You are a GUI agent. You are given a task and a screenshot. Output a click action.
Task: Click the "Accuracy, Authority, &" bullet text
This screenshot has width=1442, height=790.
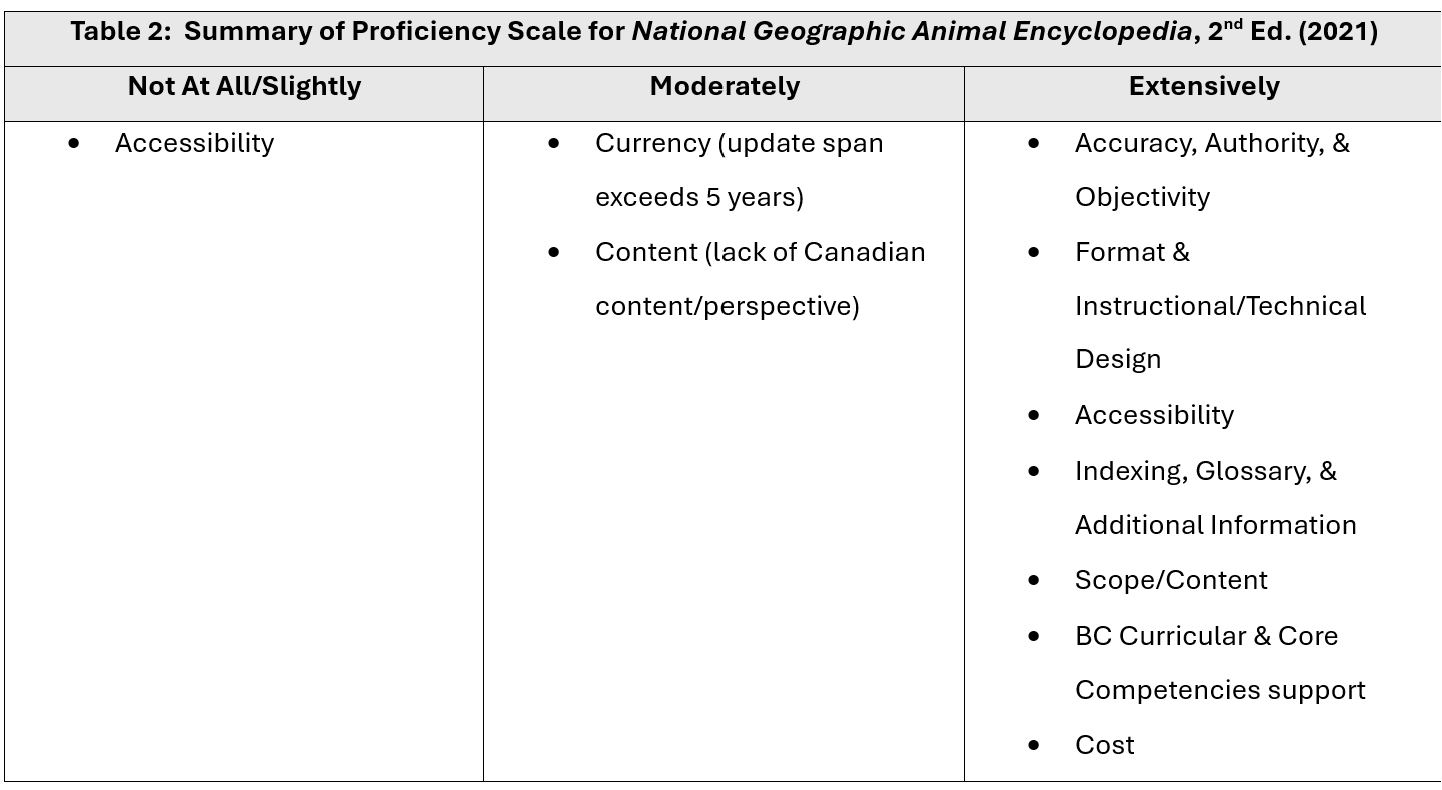click(1212, 144)
